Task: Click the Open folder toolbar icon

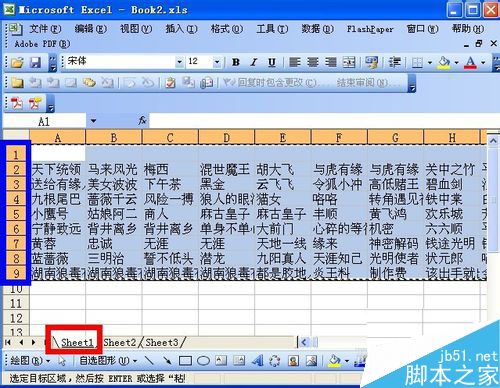Action: [x=17, y=62]
